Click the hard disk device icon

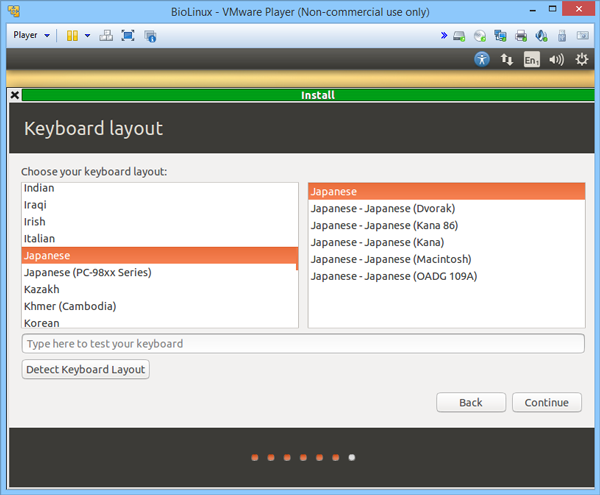coord(459,36)
